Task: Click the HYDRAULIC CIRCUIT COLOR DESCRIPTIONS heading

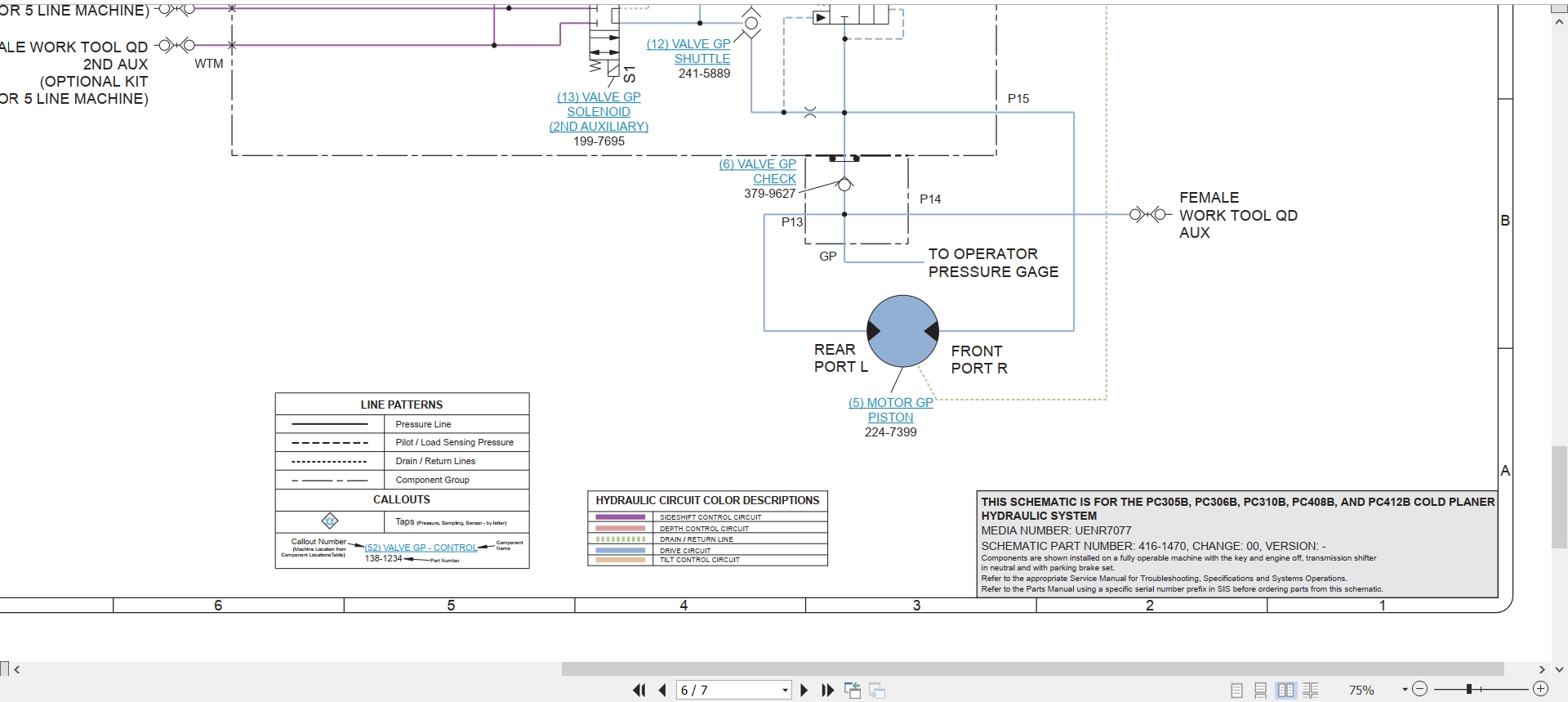Action: [x=707, y=500]
